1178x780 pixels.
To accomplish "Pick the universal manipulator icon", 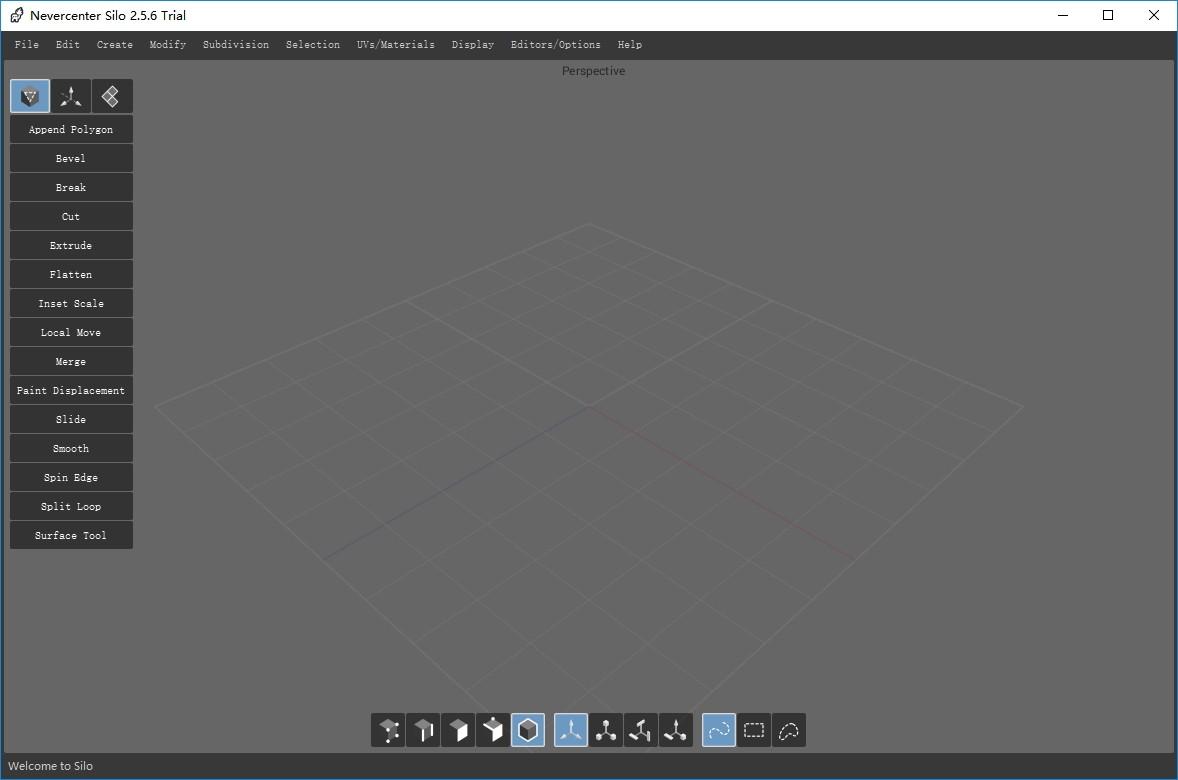I will 675,730.
